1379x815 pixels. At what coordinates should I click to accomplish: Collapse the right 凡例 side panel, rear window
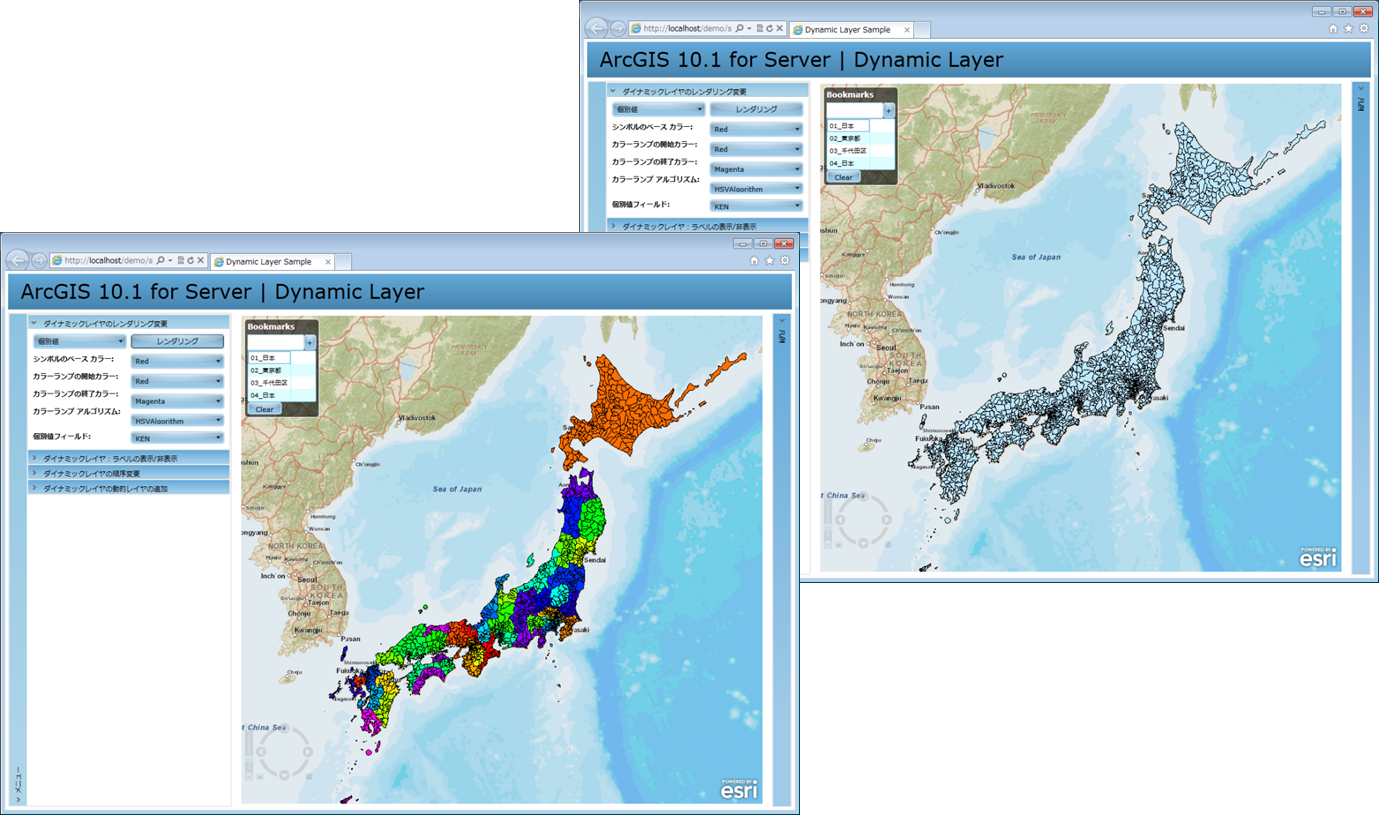(x=1360, y=328)
